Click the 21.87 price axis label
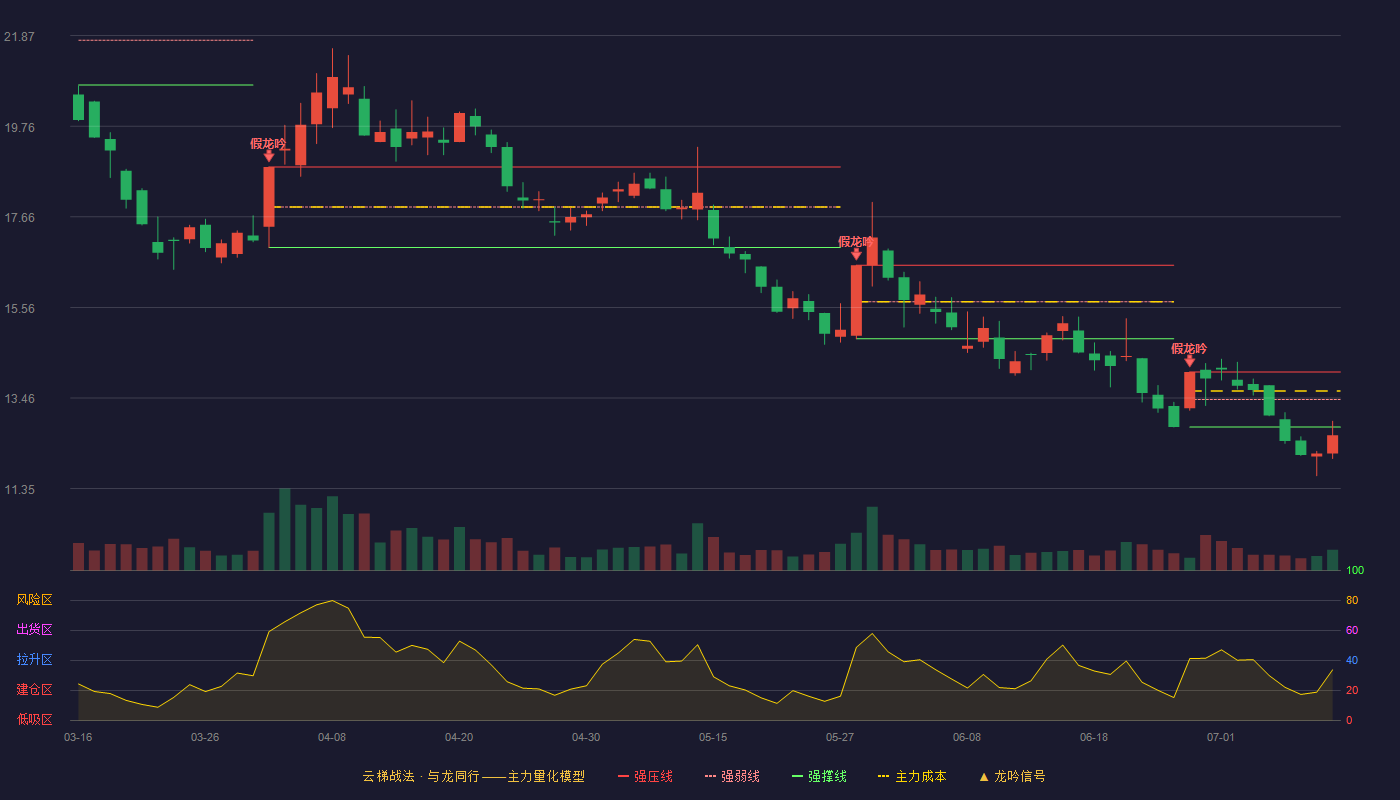The image size is (1400, 800). pos(19,37)
